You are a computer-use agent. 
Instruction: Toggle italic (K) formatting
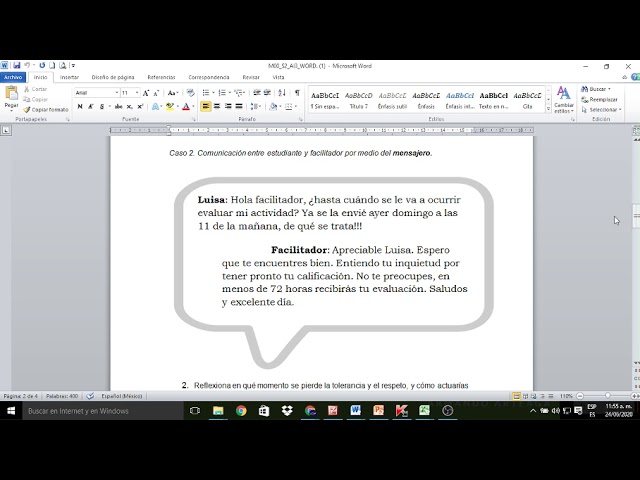(x=91, y=107)
